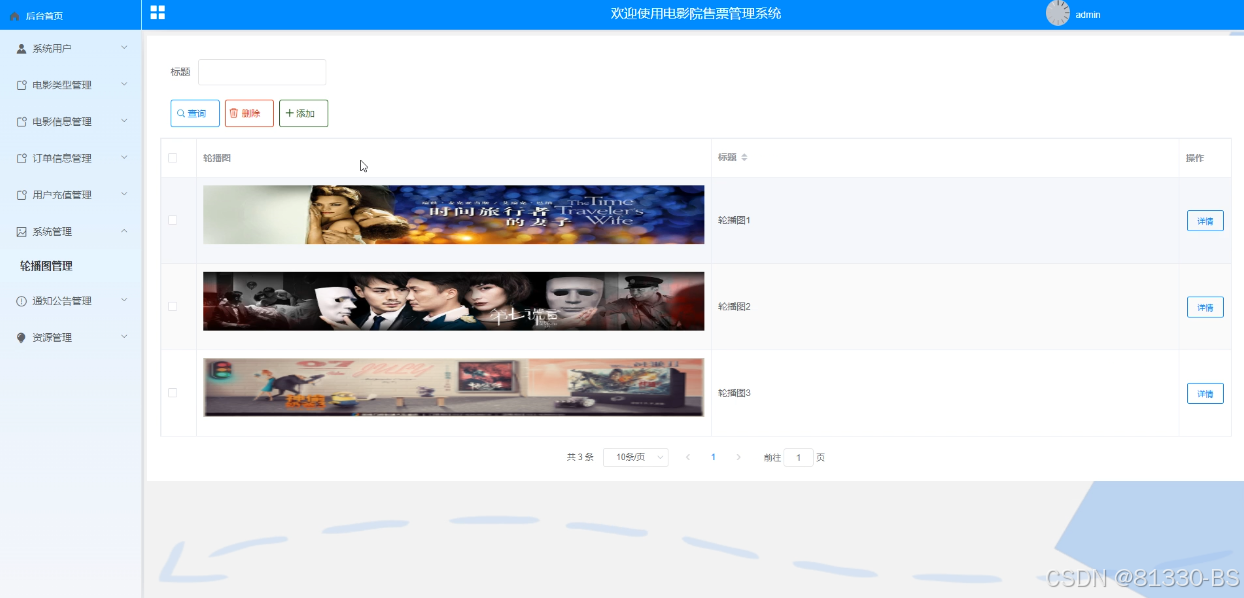Click the 通知公告管理 info icon
This screenshot has height=598, width=1244.
click(22, 301)
